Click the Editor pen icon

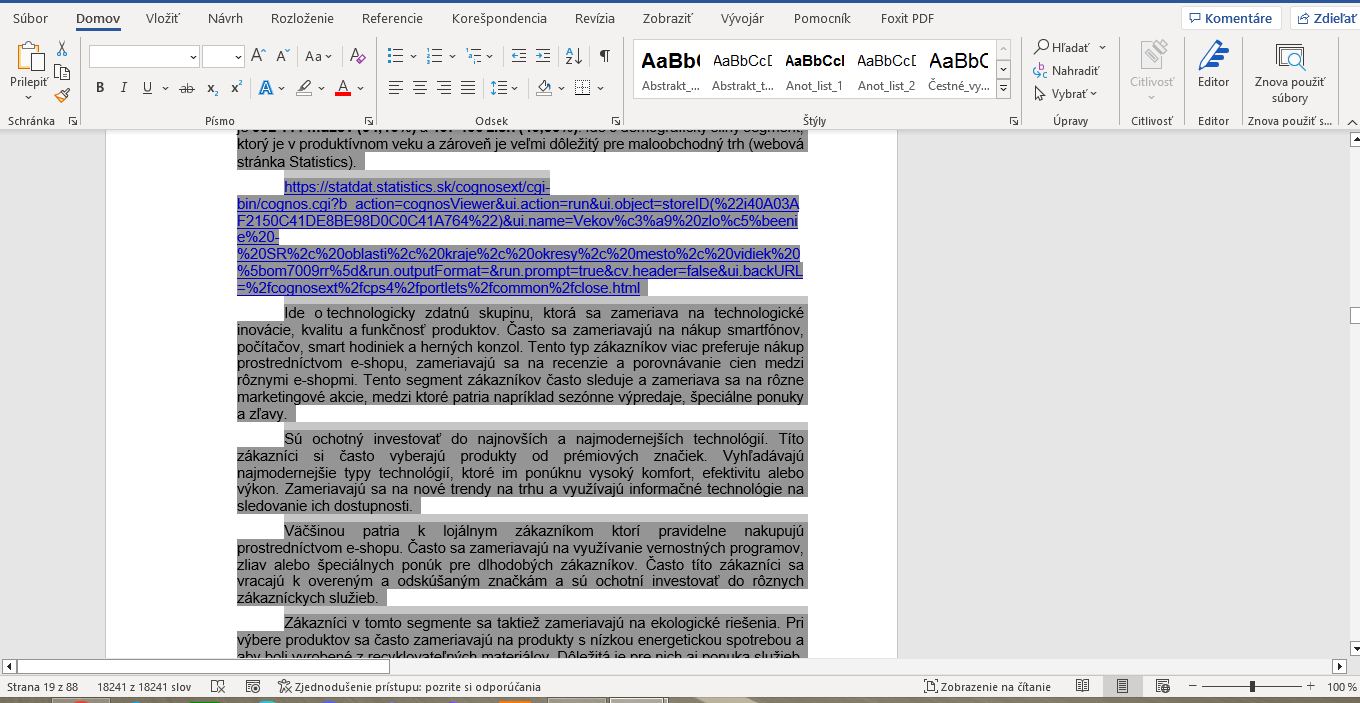(x=1213, y=56)
